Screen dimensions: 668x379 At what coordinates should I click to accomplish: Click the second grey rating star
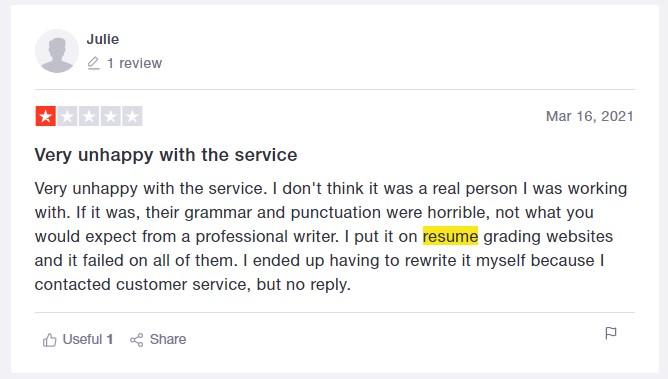[x=67, y=116]
